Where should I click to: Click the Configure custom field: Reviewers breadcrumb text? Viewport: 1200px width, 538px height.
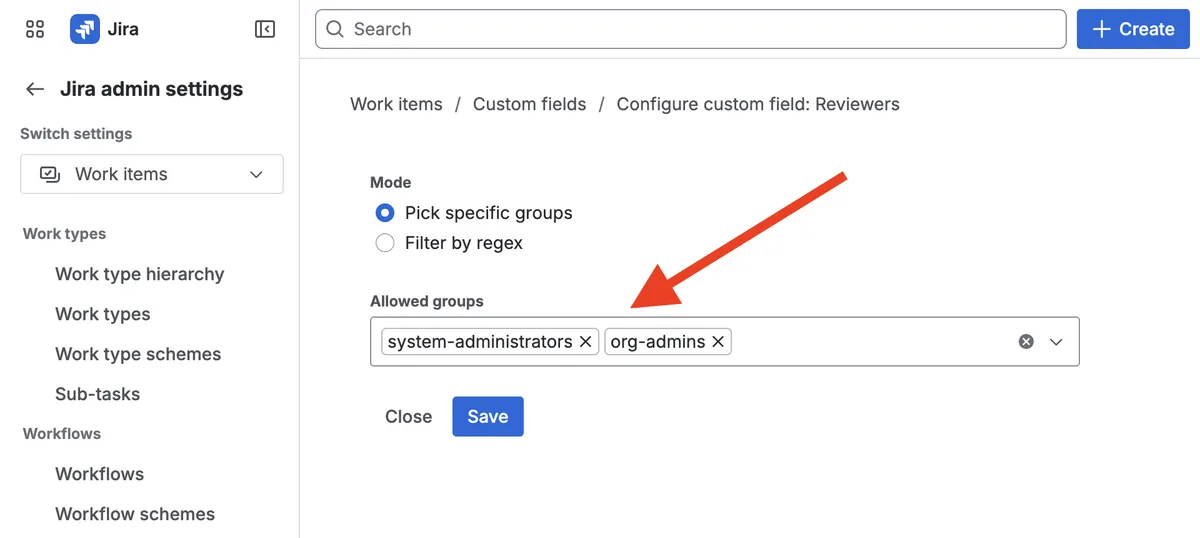[758, 104]
